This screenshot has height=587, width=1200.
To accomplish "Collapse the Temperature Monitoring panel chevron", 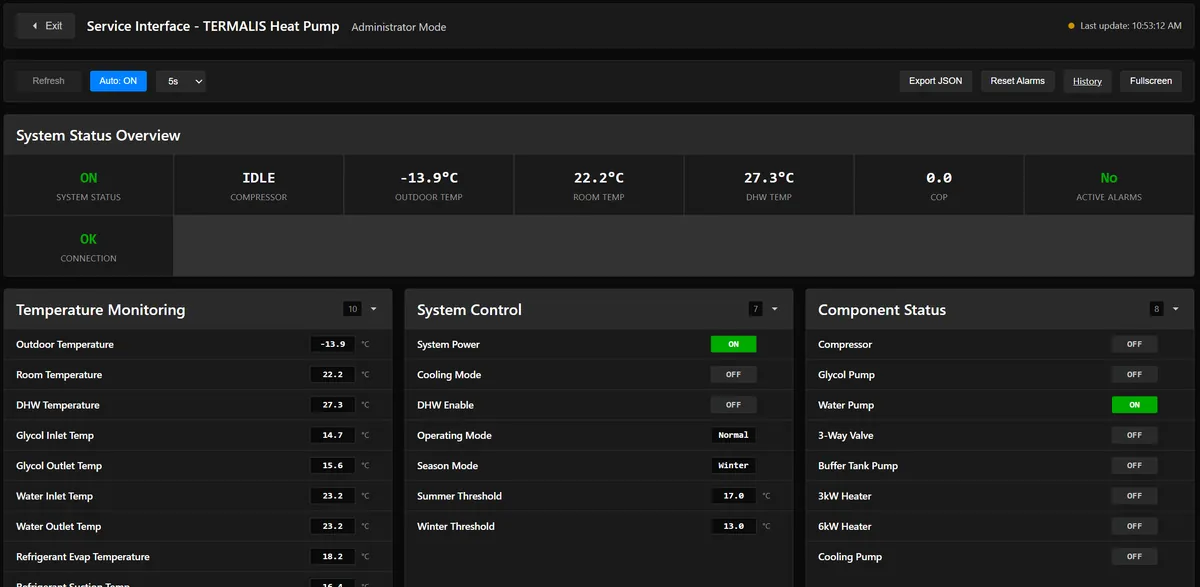I will click(x=373, y=309).
